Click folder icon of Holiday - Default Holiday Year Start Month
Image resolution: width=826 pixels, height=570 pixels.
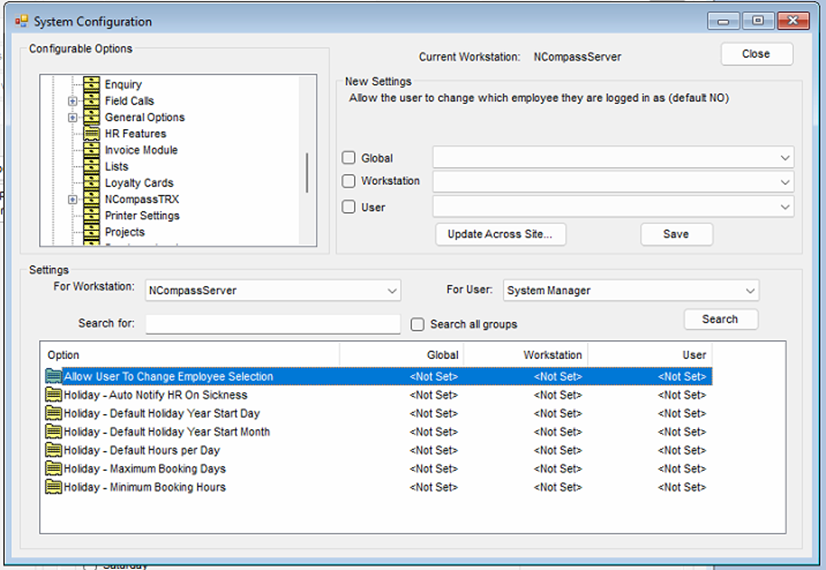coord(53,431)
